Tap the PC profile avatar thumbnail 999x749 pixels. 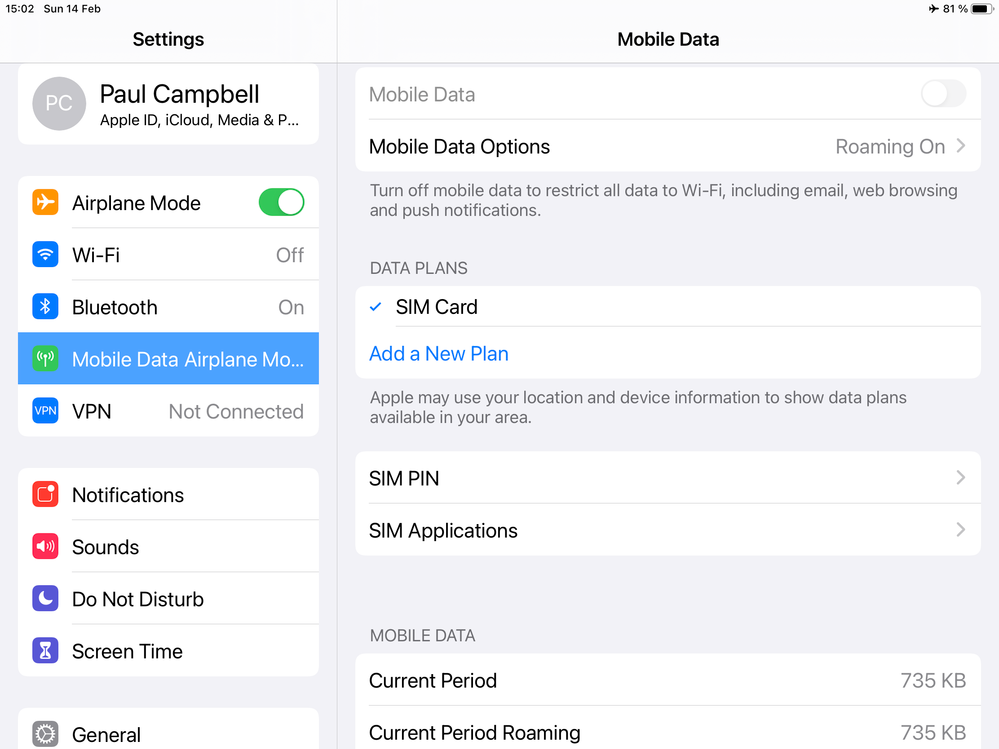pos(59,104)
